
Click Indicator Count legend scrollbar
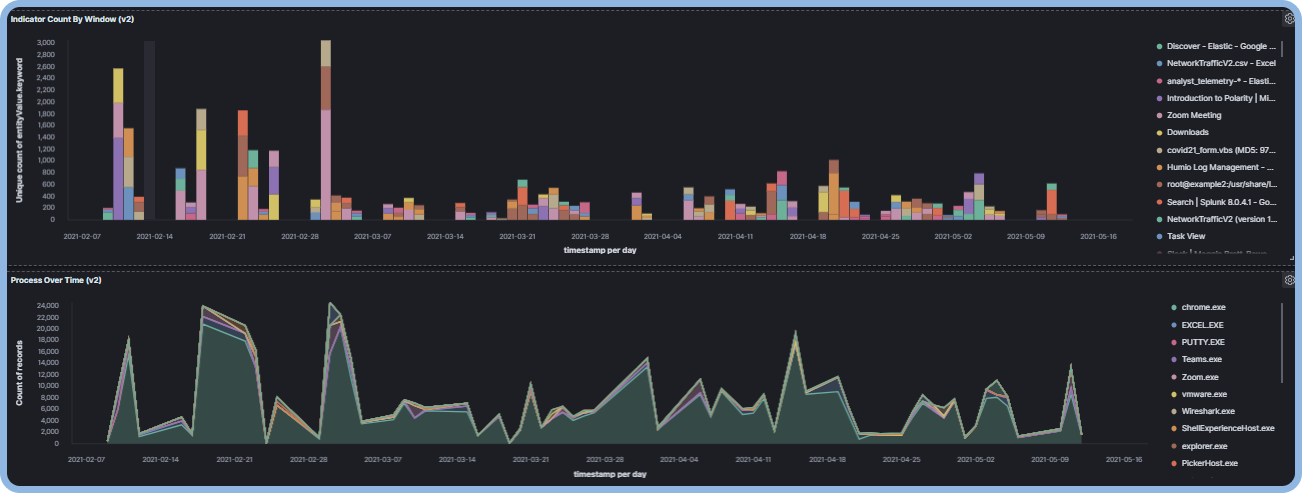pyautogui.click(x=1283, y=48)
